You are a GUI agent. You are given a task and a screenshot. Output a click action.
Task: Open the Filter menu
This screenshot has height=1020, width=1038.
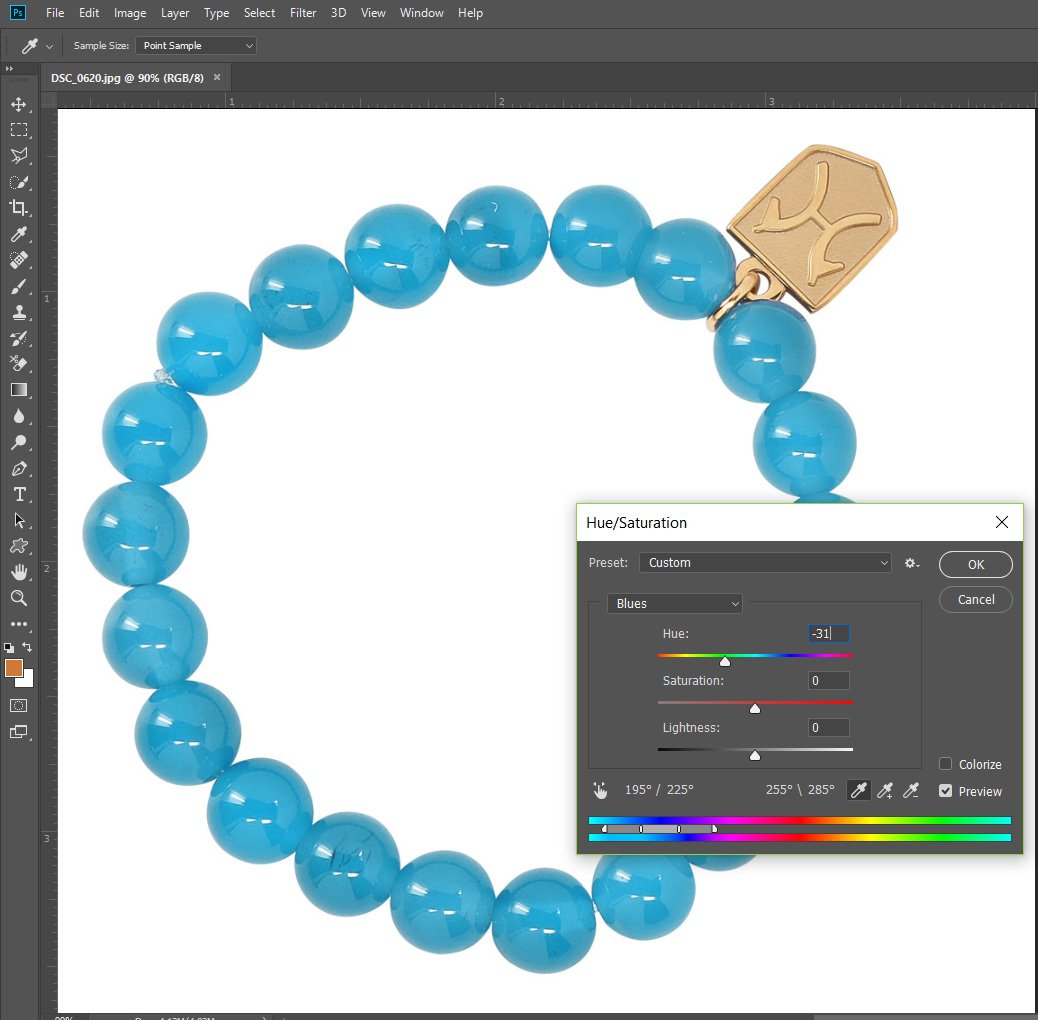coord(303,13)
